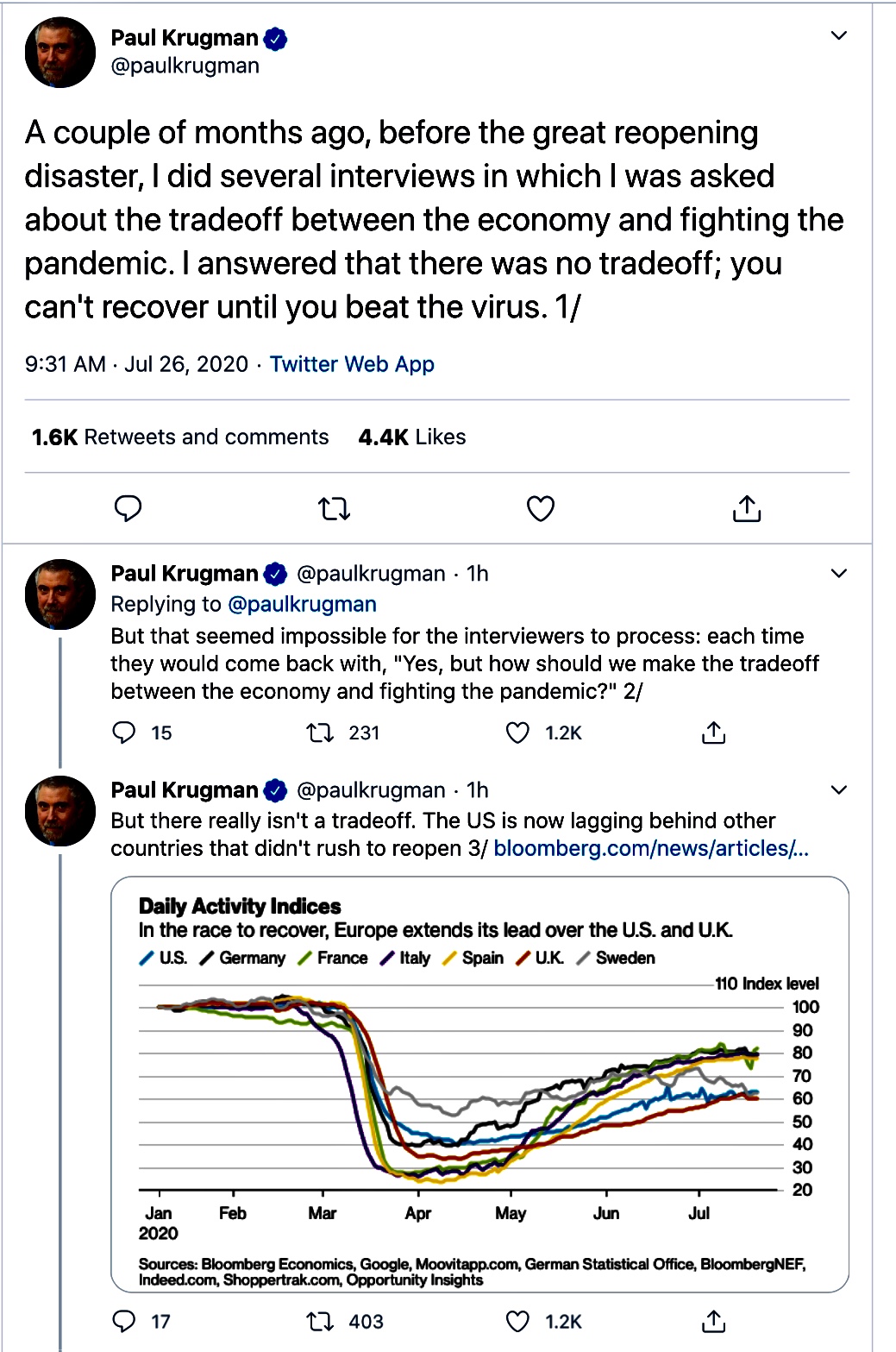The width and height of the screenshot is (896, 1352).
Task: View the 4.4K Likes list
Action: [412, 437]
